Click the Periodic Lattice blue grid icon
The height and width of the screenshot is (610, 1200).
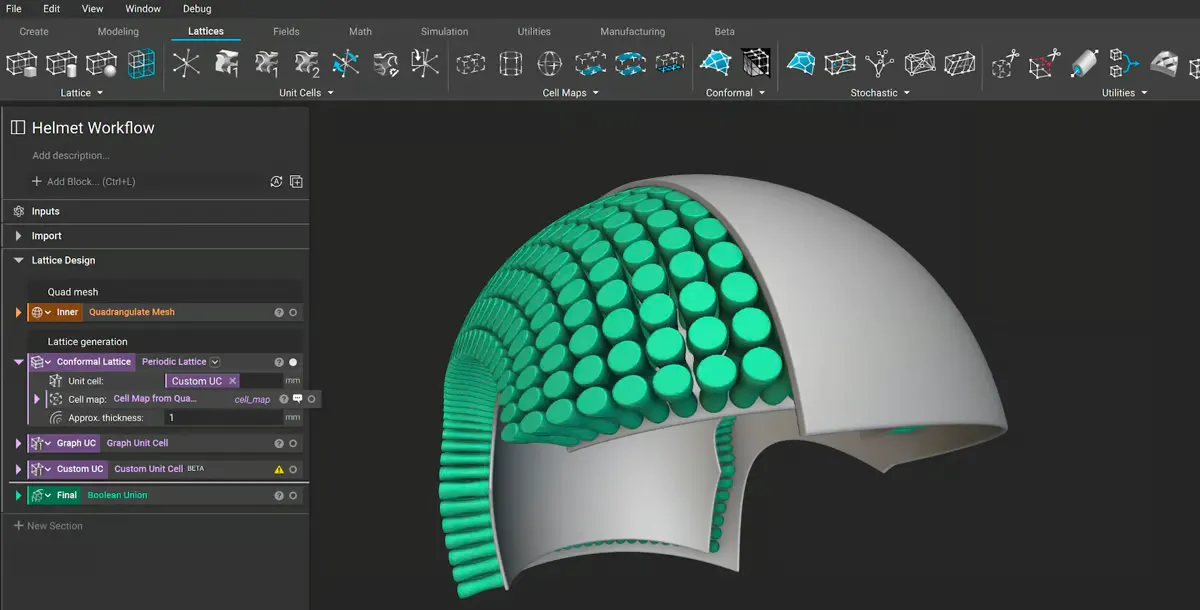[x=142, y=63]
